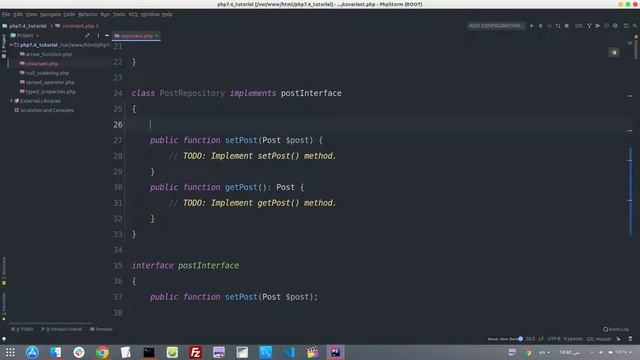Open spread_operator.php in project tree
This screenshot has width=640, height=360.
click(x=50, y=82)
